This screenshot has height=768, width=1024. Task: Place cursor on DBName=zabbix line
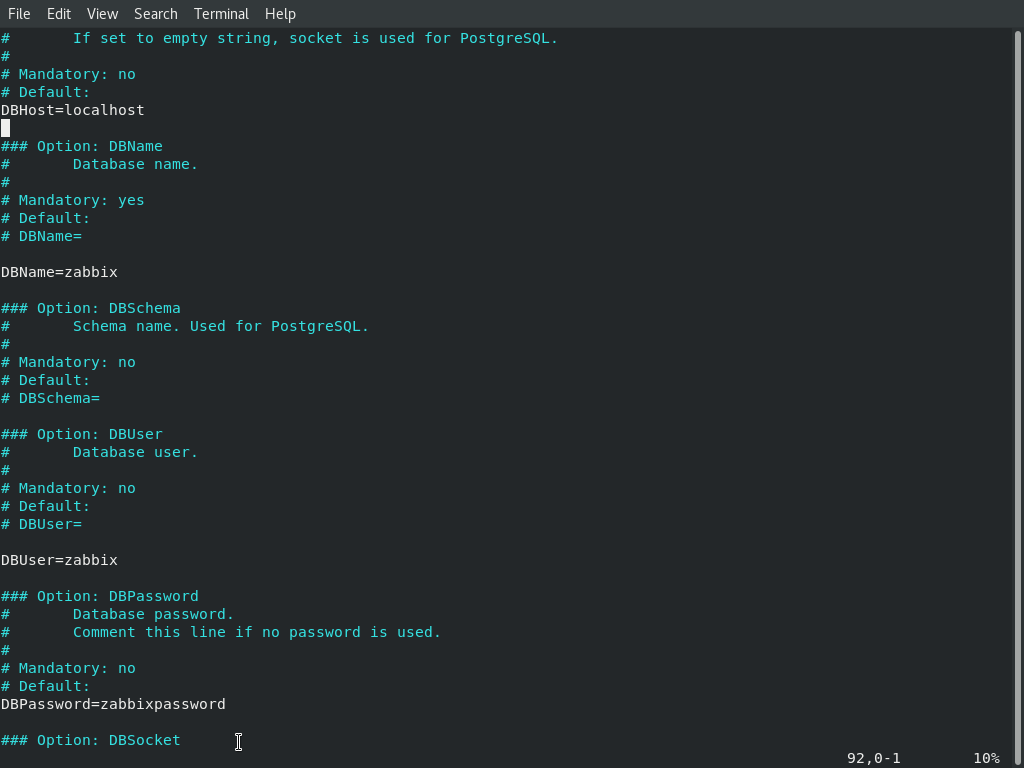click(59, 272)
